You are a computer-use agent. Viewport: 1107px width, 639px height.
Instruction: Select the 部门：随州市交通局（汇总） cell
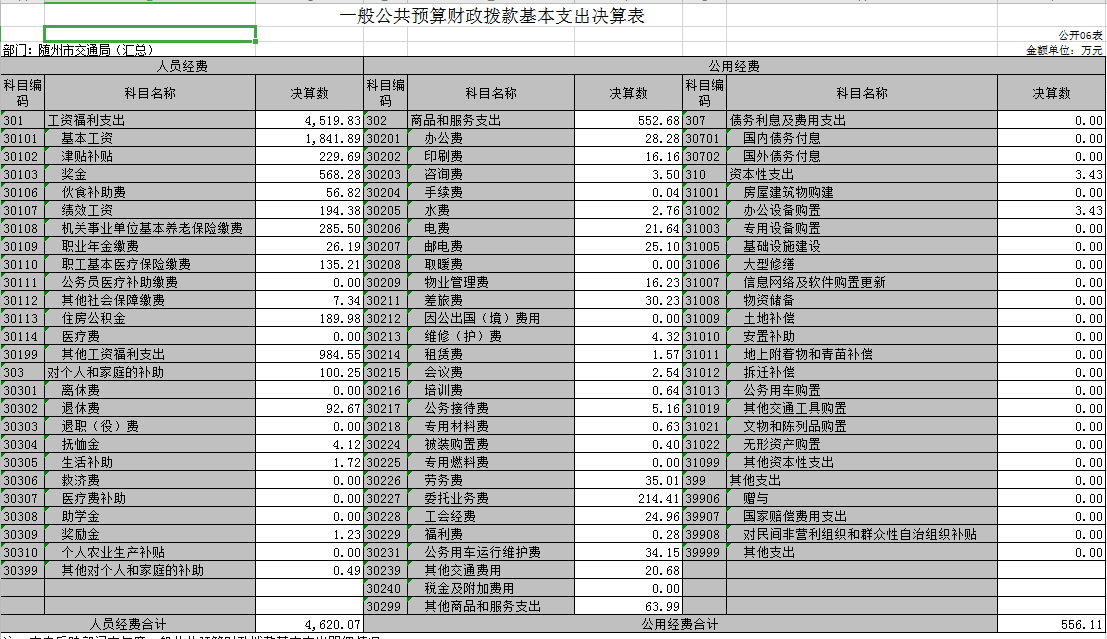click(x=78, y=49)
